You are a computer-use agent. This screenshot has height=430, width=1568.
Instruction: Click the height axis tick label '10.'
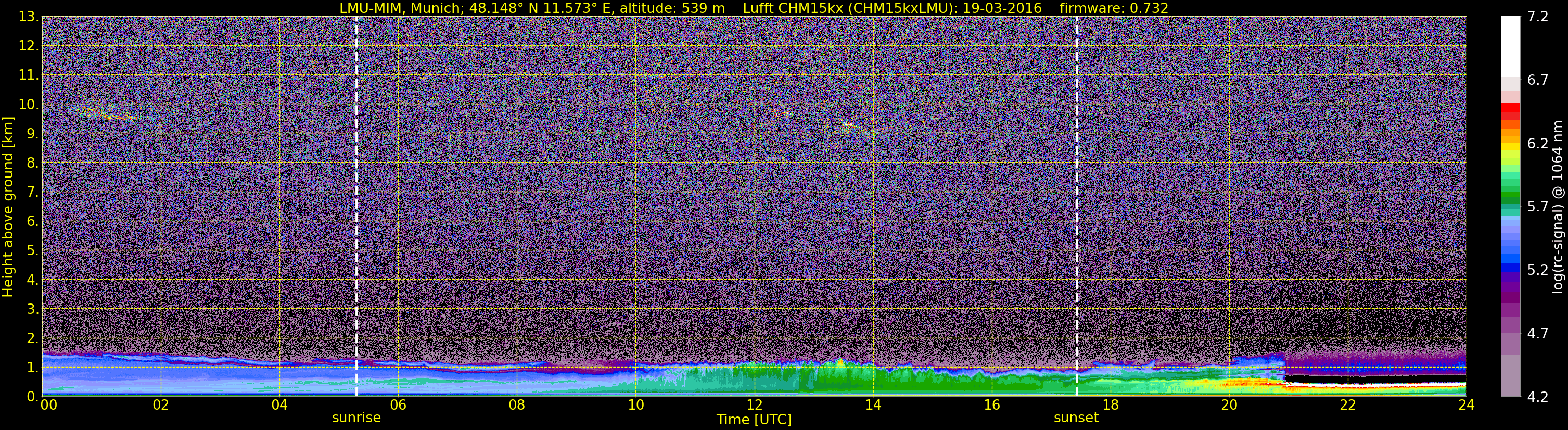29,105
